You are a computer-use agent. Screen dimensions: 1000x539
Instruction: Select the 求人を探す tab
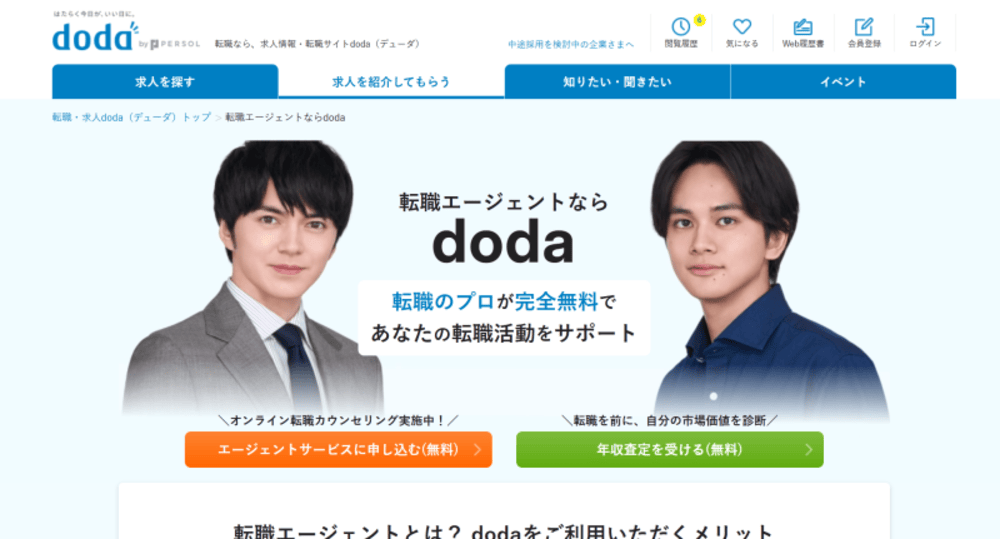(165, 82)
